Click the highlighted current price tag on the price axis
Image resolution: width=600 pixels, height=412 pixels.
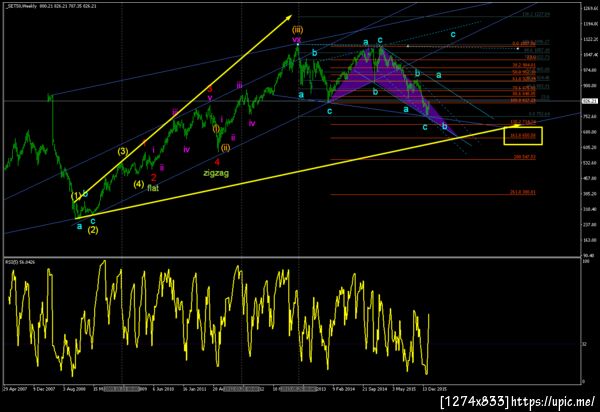[590, 101]
